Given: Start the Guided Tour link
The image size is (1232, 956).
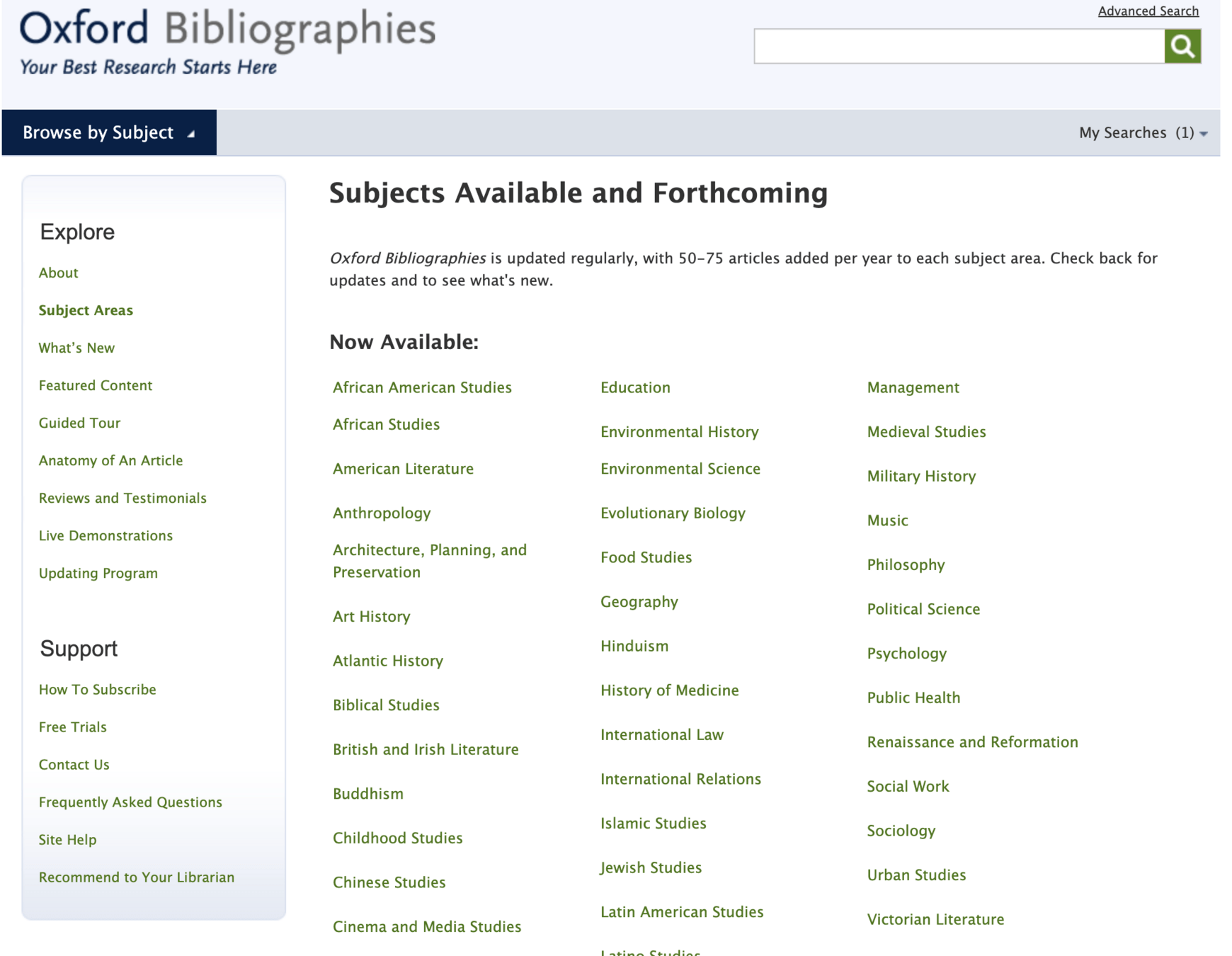Looking at the screenshot, I should tap(79, 423).
